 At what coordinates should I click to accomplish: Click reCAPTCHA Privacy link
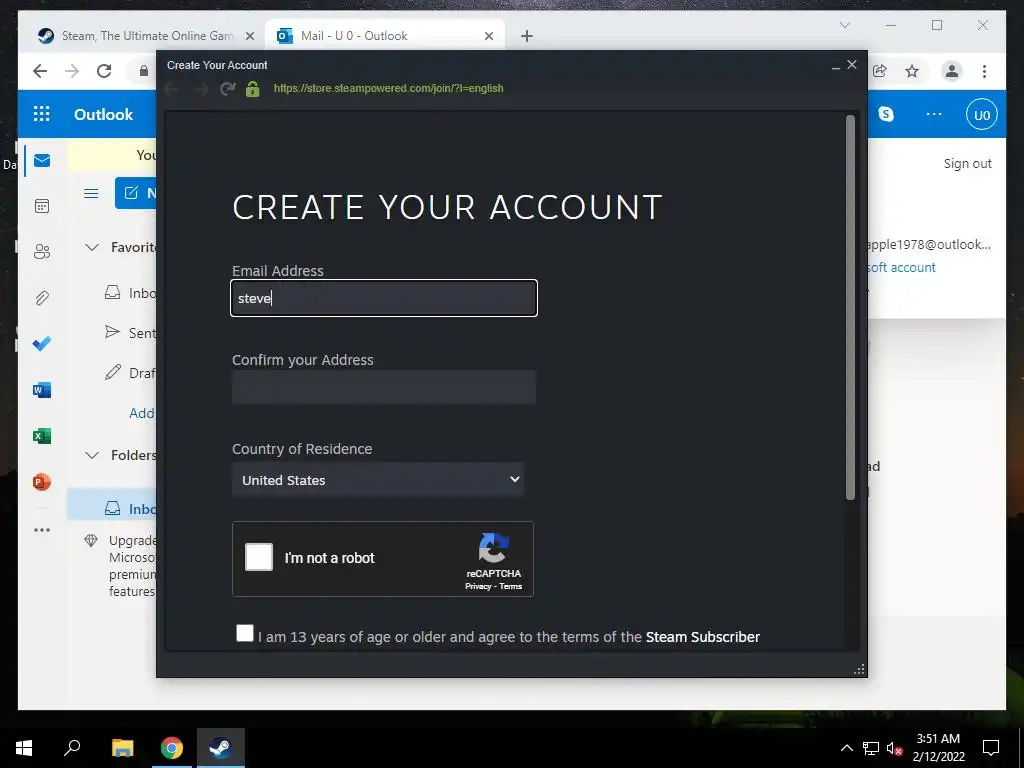pyautogui.click(x=477, y=586)
